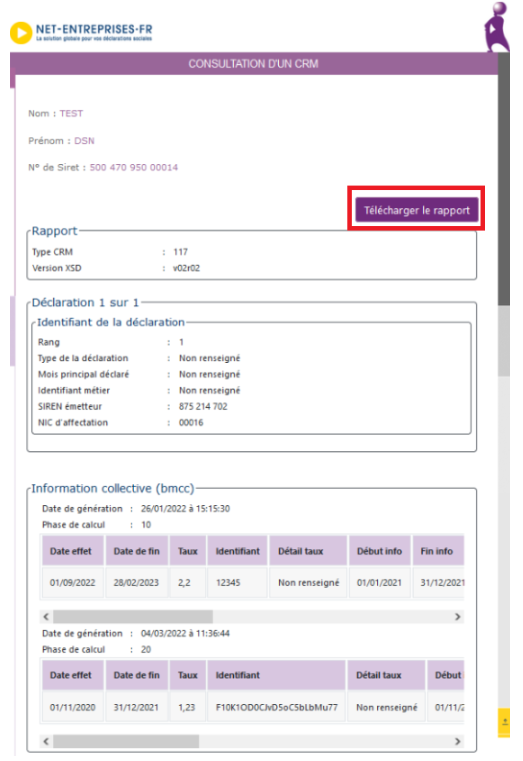523x761 pixels.
Task: Click right arrow of first table scrollbar
Action: coord(457,616)
